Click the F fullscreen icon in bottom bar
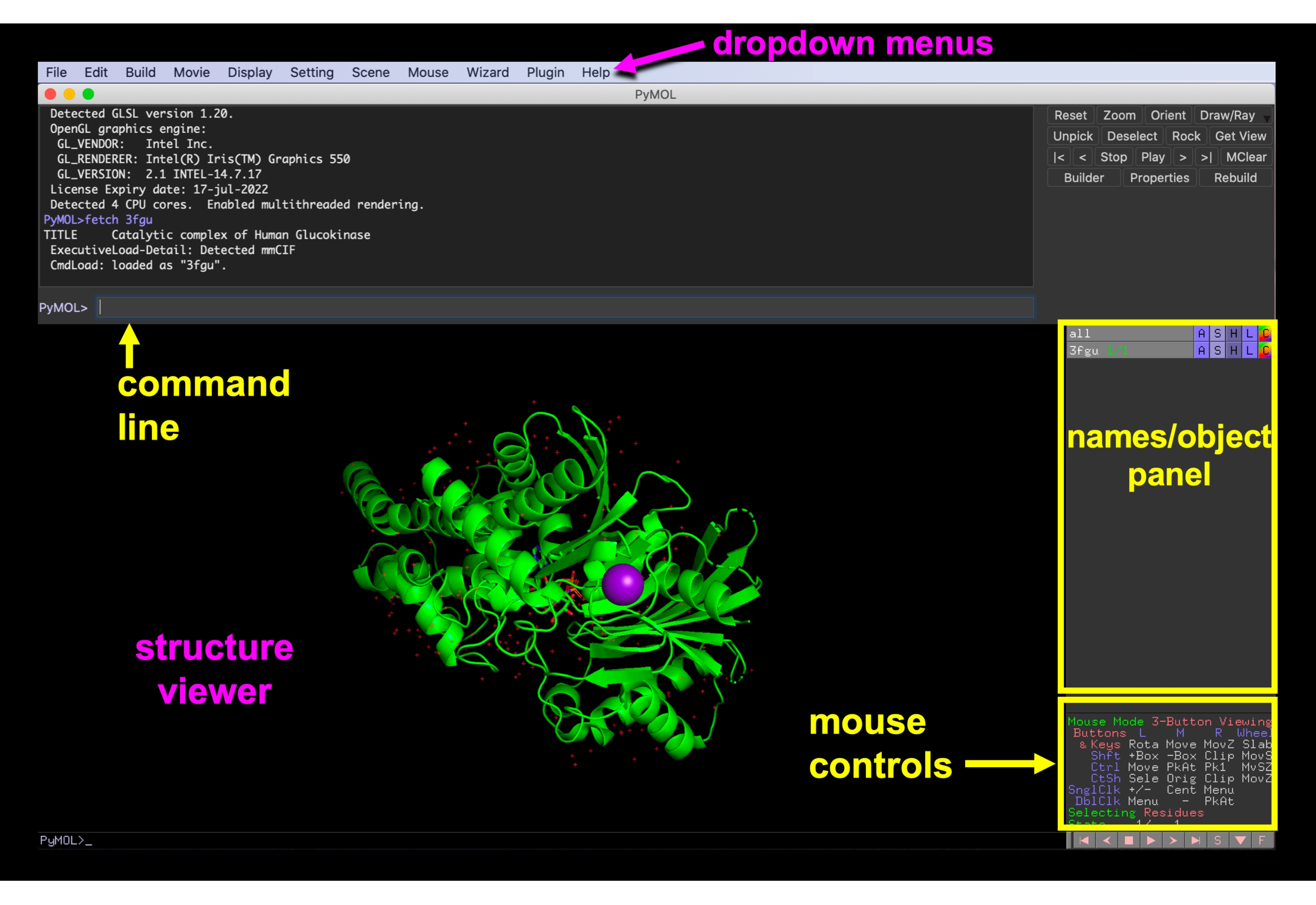Screen dimensions: 1316x905 1262,841
